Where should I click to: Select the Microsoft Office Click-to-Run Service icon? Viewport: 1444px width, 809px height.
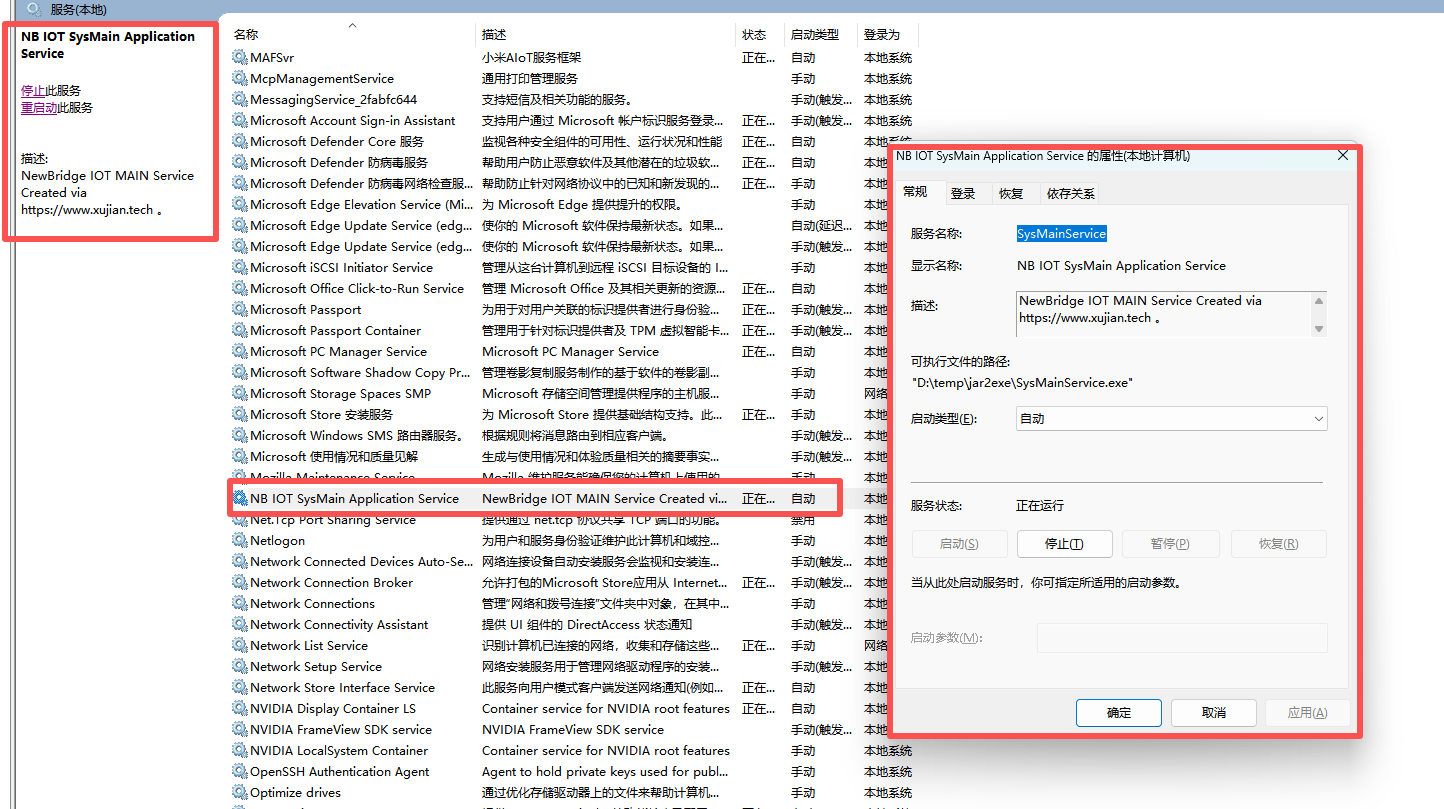[240, 289]
